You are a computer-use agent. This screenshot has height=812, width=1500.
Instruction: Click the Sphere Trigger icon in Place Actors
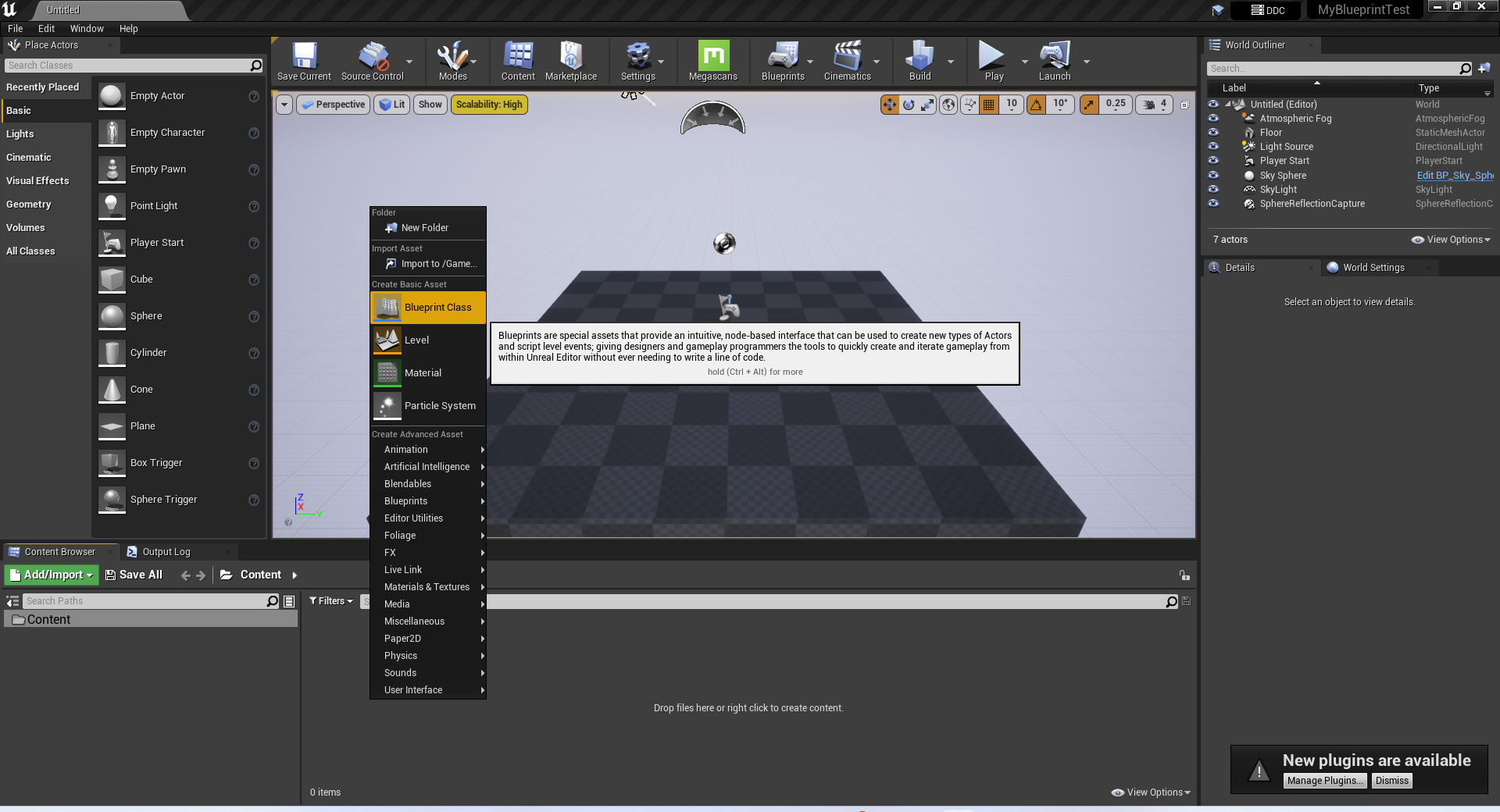[x=112, y=500]
